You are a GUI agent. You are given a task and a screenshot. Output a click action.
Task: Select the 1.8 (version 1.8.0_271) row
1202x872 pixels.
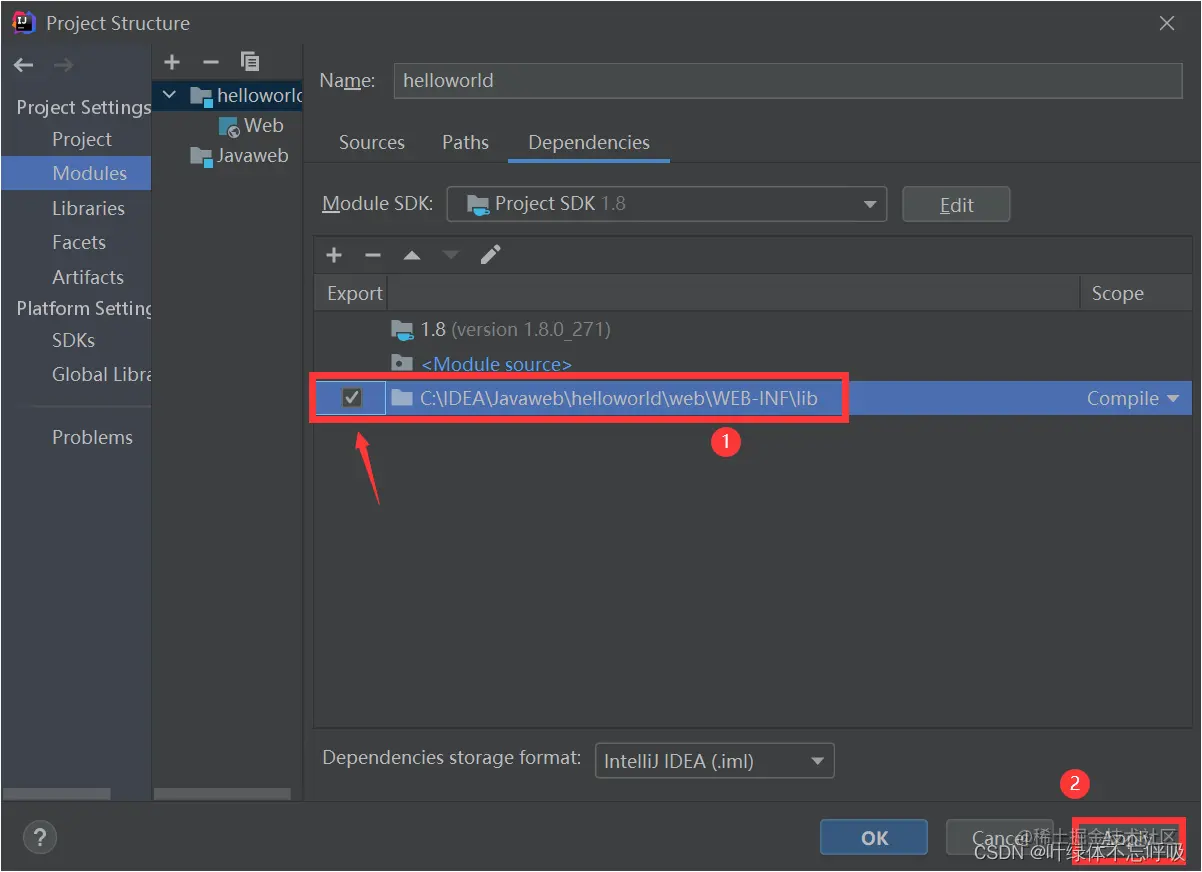752,330
